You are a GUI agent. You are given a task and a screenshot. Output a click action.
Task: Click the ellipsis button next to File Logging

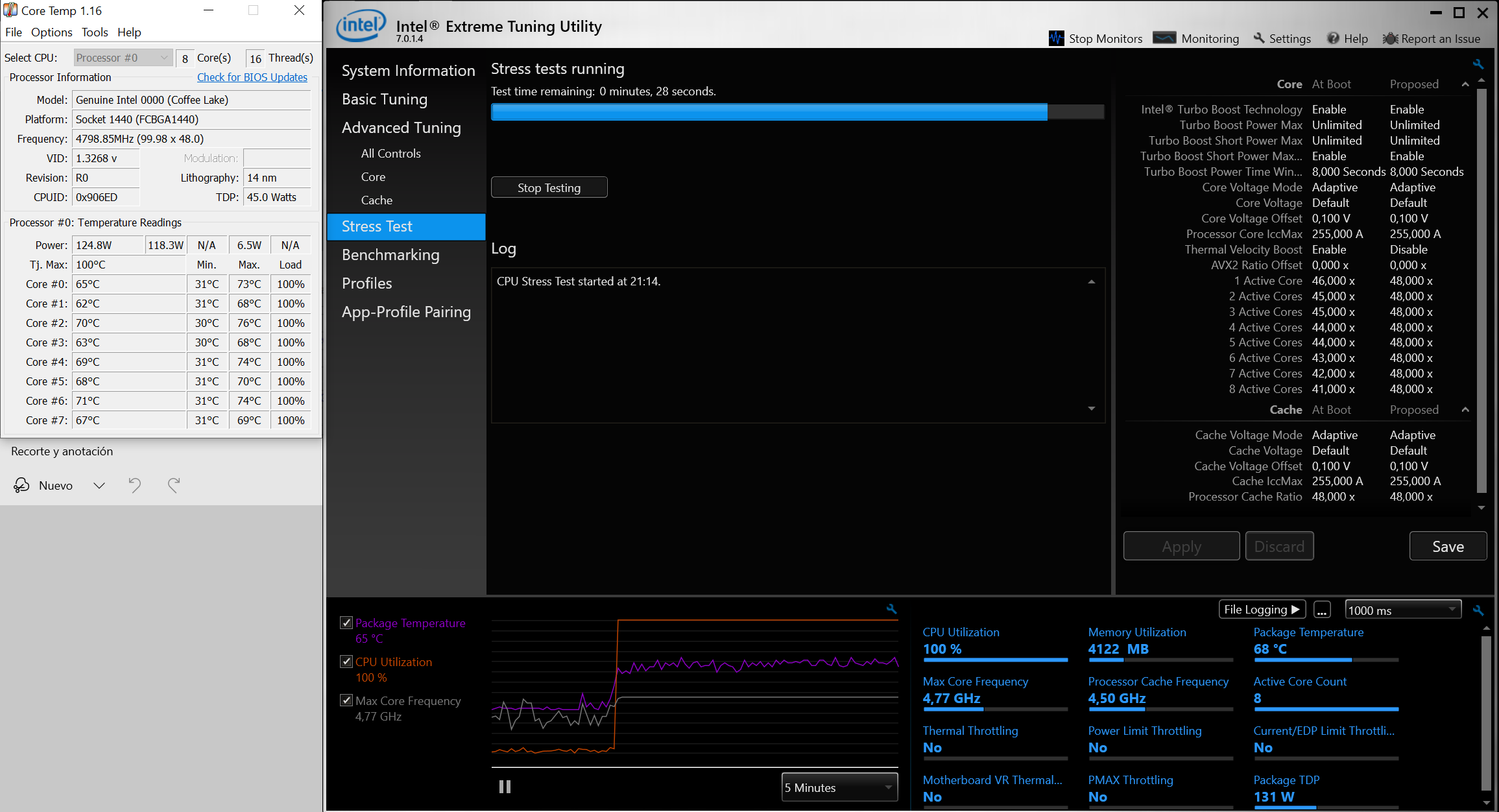[x=1322, y=610]
